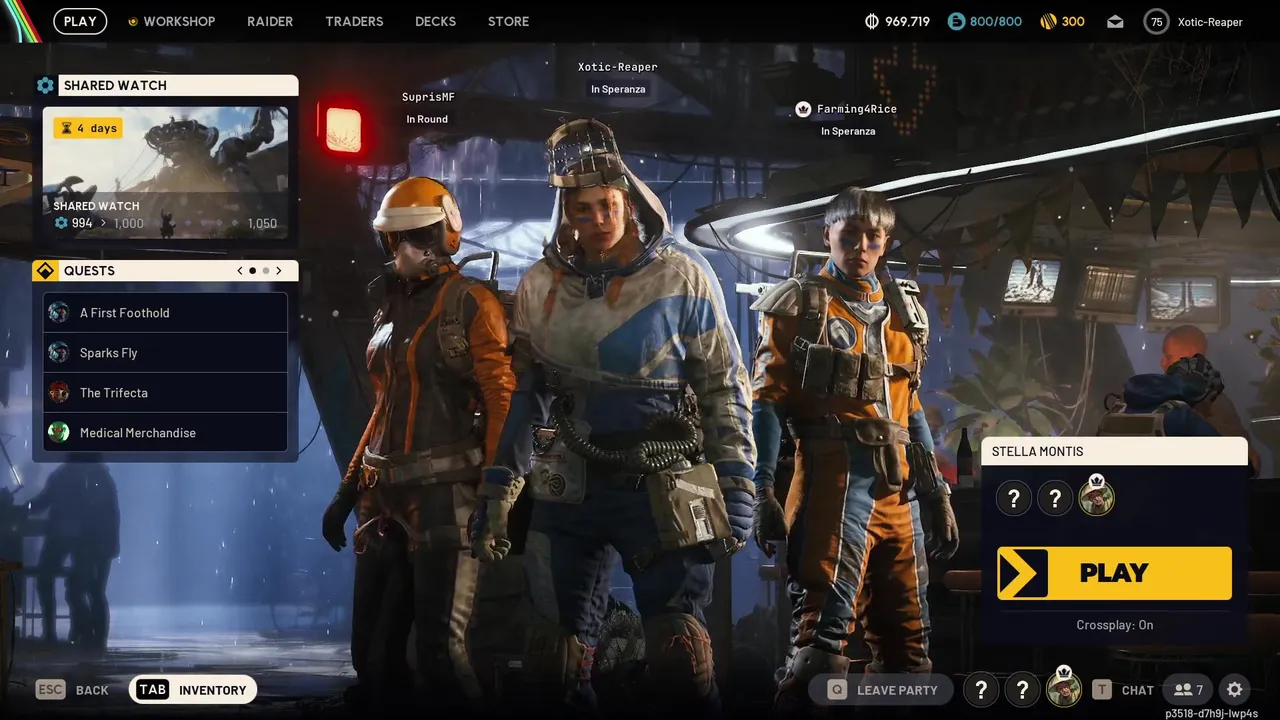
Task: Go to previous quests page arrow
Action: (240, 271)
